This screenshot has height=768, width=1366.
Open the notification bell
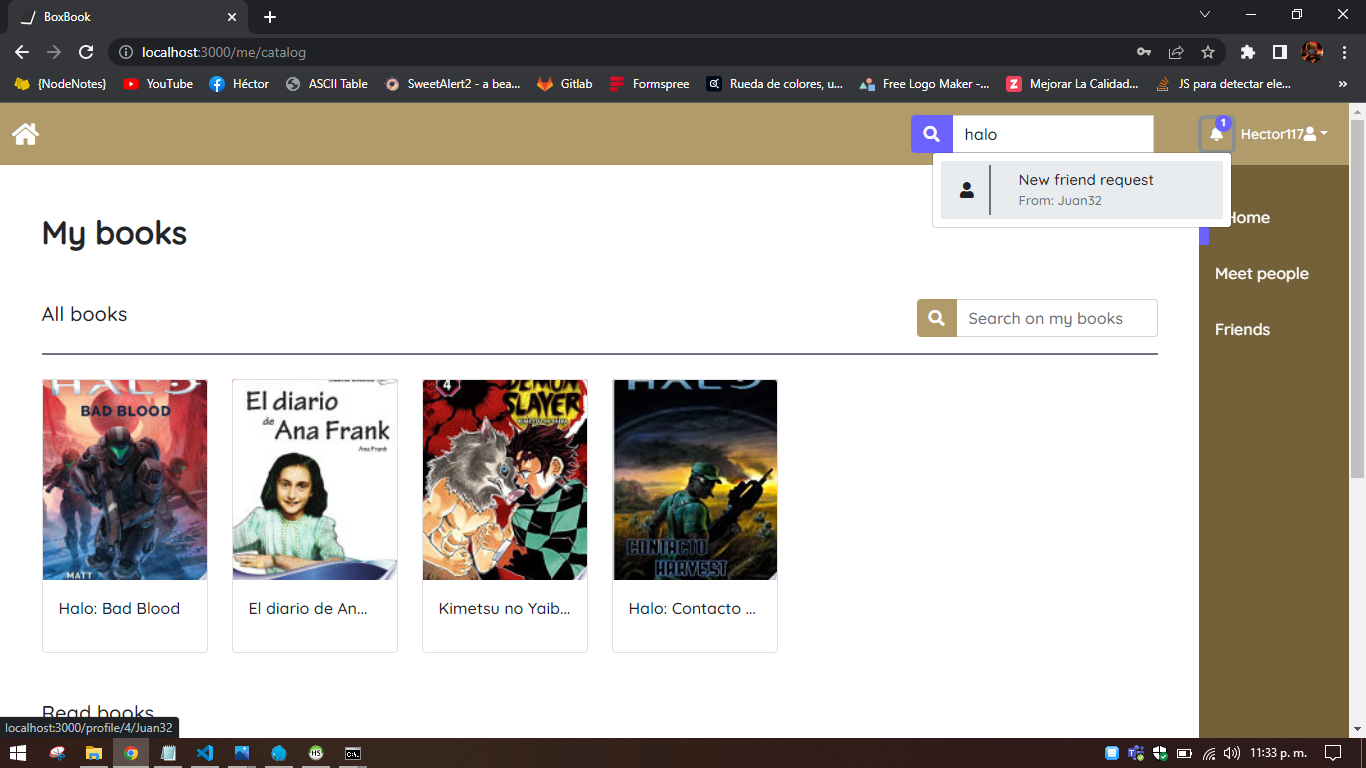click(1216, 134)
